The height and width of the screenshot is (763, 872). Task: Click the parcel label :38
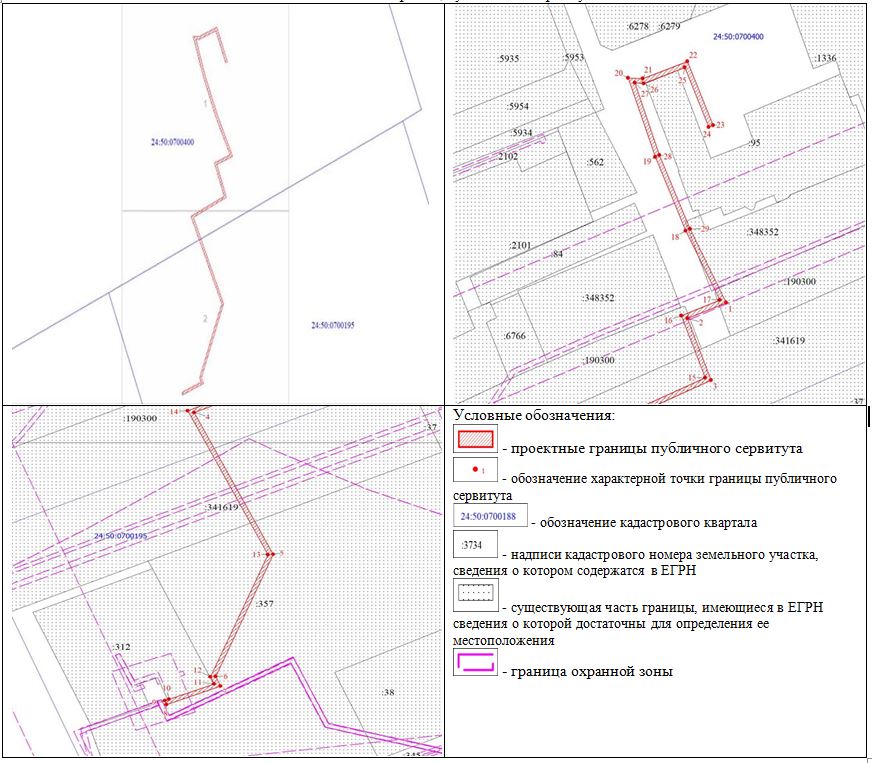[x=388, y=692]
